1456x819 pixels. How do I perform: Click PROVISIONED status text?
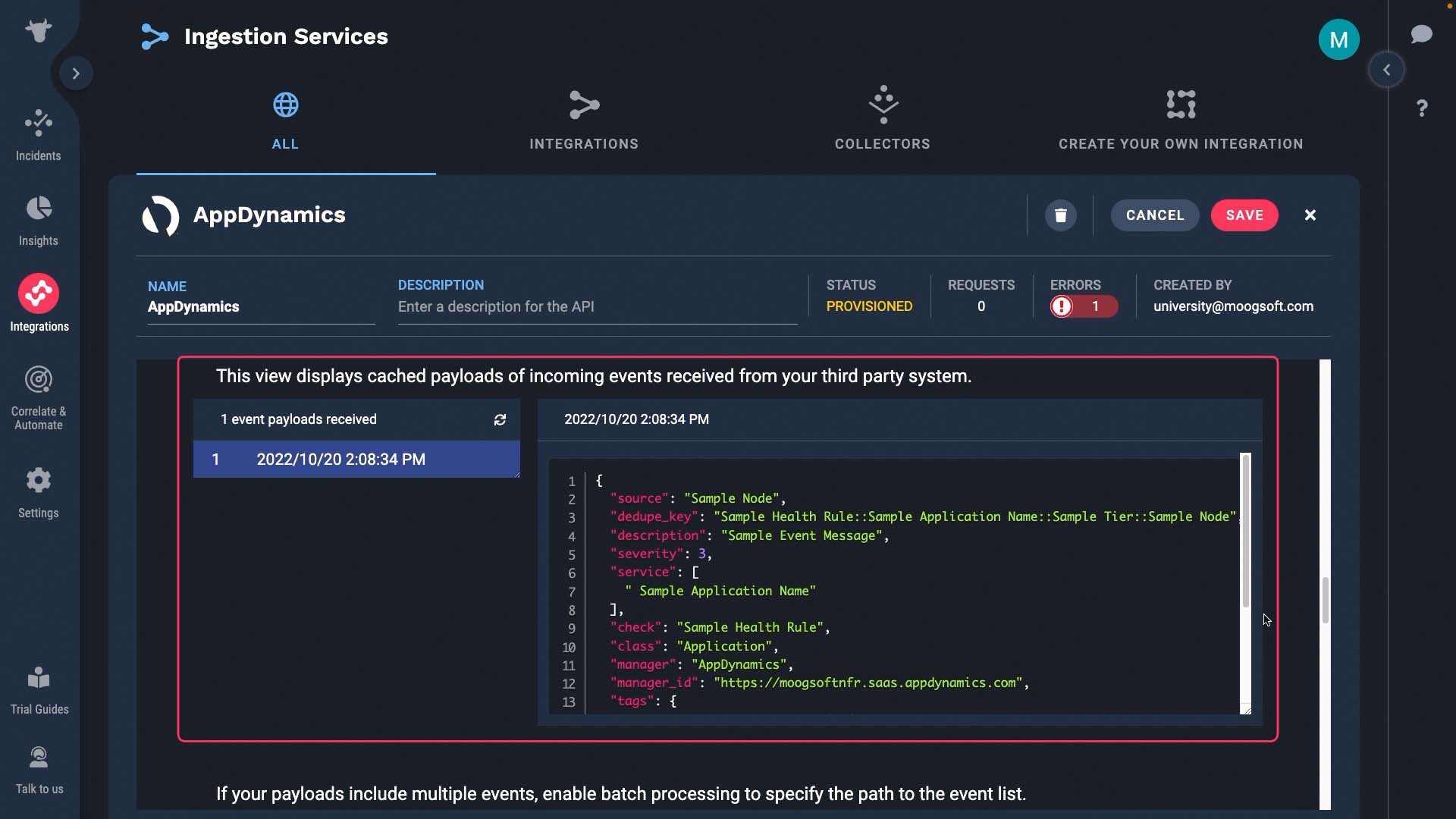click(869, 306)
